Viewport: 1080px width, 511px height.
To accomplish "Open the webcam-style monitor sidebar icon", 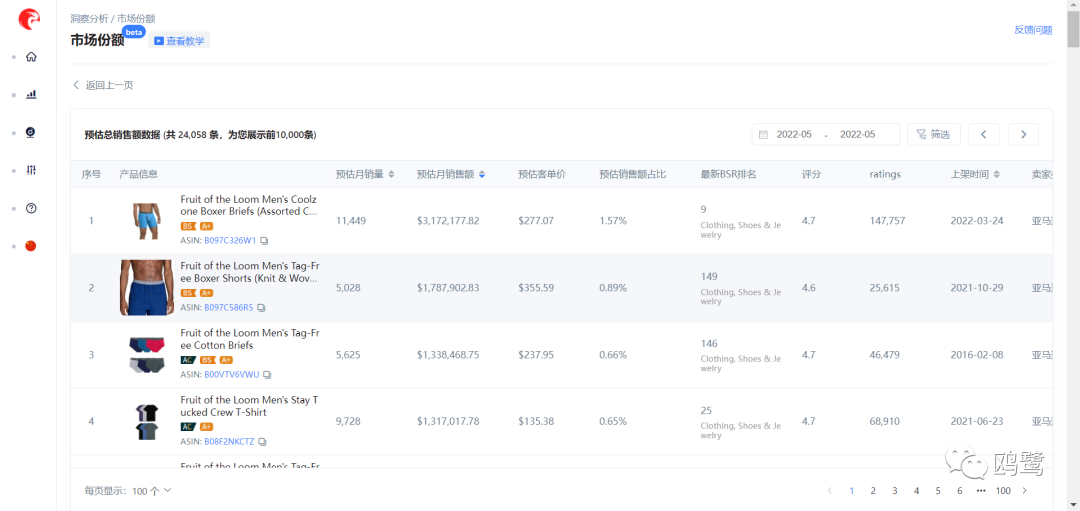I will pyautogui.click(x=31, y=132).
